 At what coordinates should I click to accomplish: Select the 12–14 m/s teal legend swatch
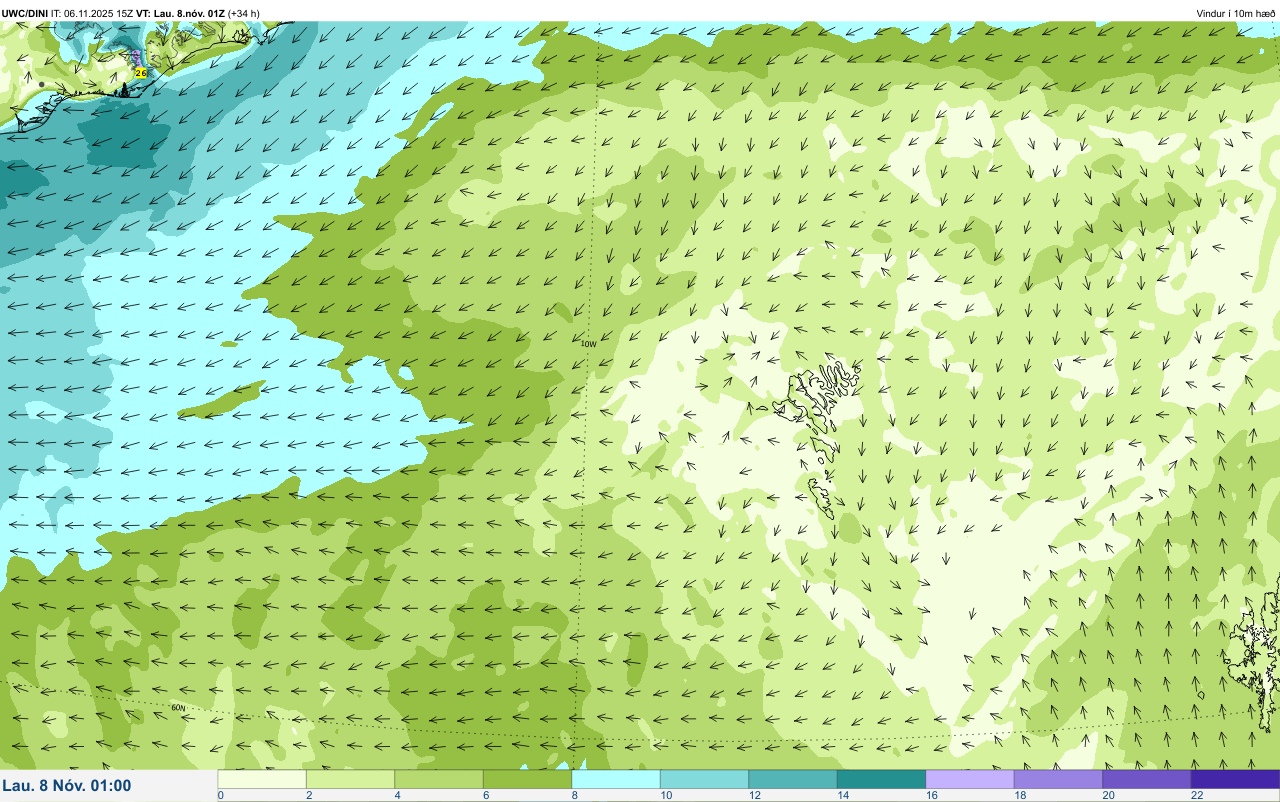click(793, 779)
